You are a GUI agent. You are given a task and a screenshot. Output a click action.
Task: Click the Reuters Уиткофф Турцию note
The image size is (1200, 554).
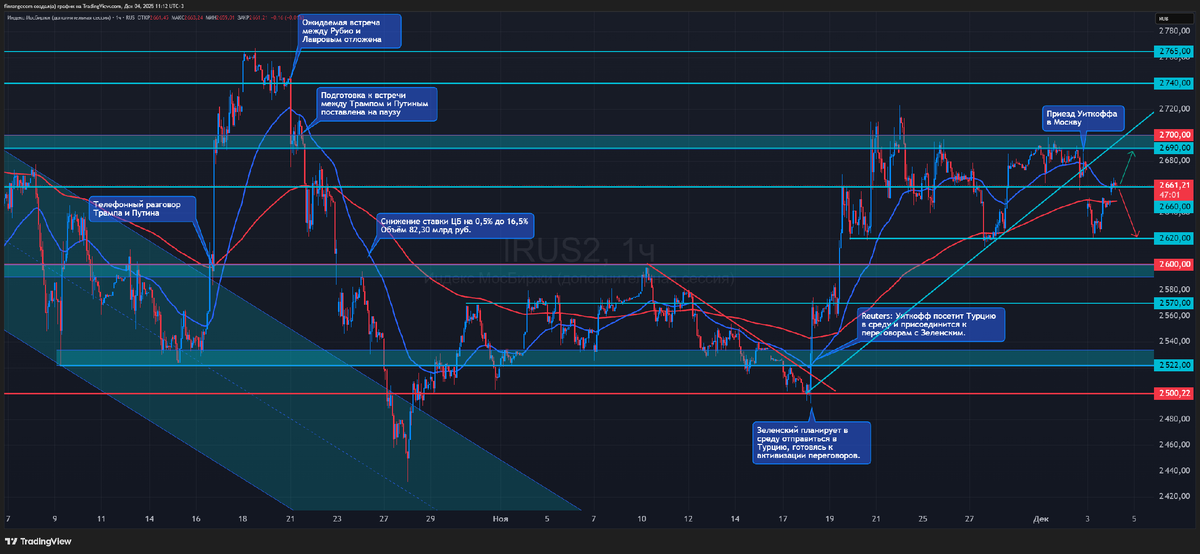[930, 325]
